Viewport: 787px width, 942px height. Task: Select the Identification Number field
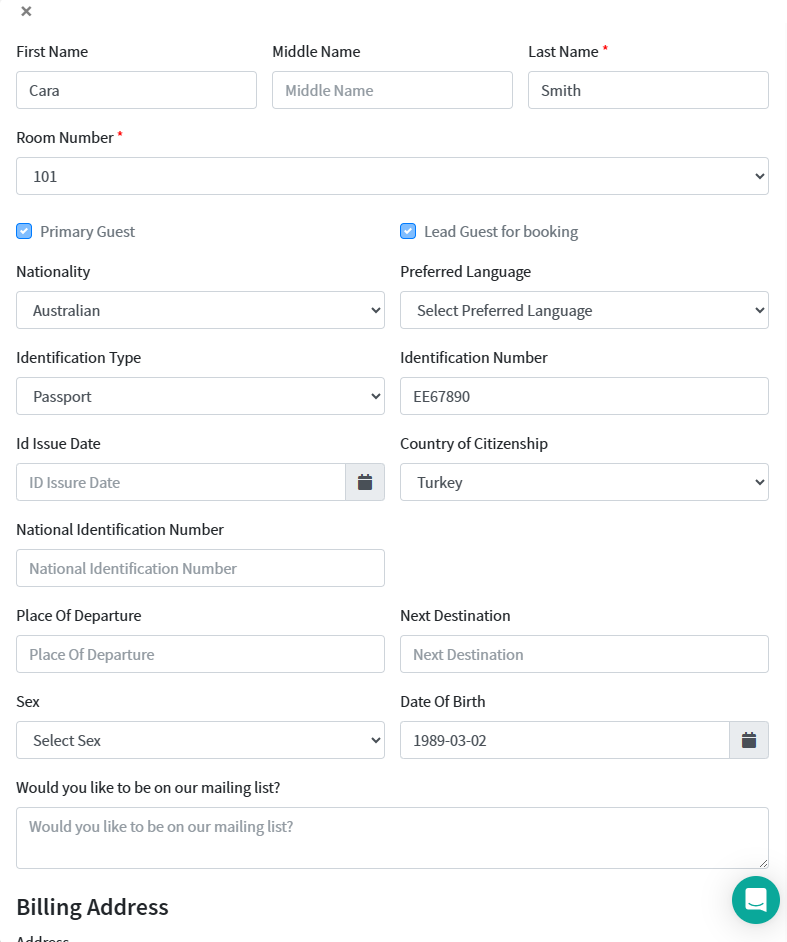584,396
